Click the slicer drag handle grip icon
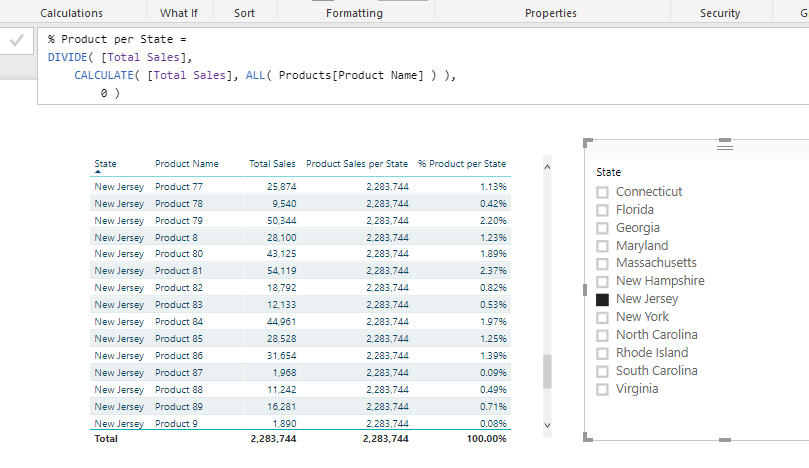Screen dimensions: 809x468 tap(725, 147)
